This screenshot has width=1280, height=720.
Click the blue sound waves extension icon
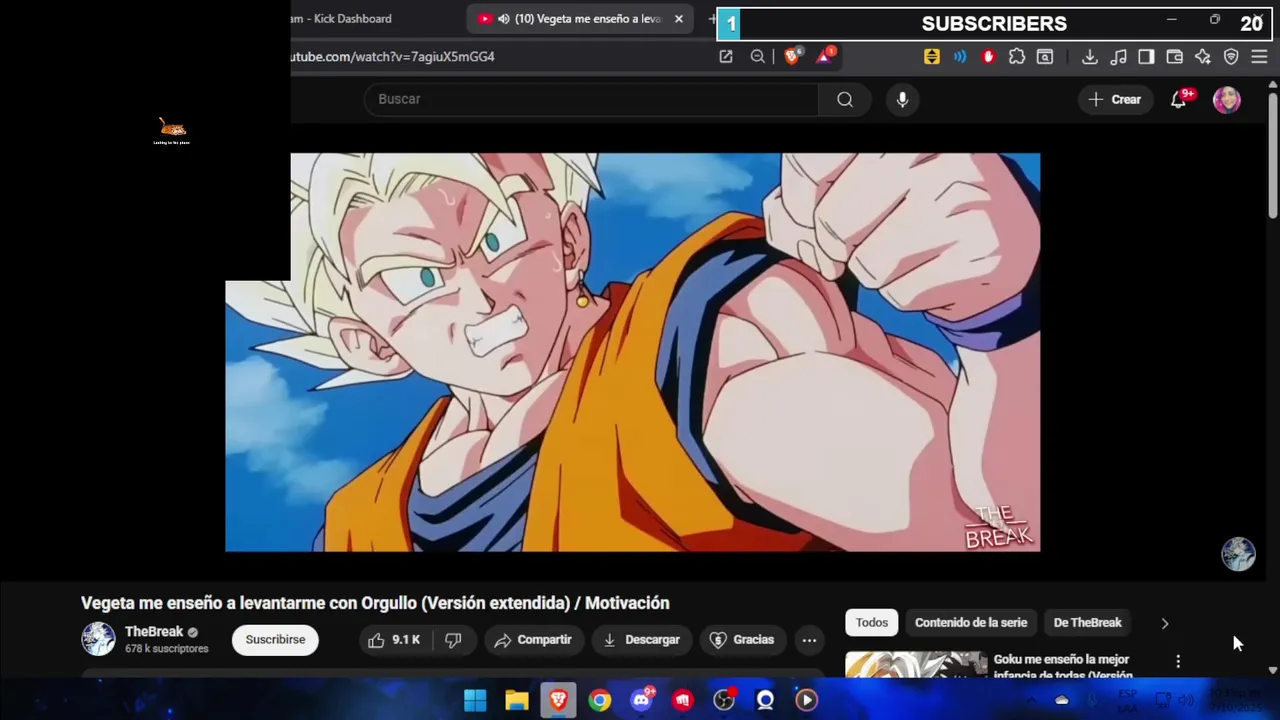[960, 57]
